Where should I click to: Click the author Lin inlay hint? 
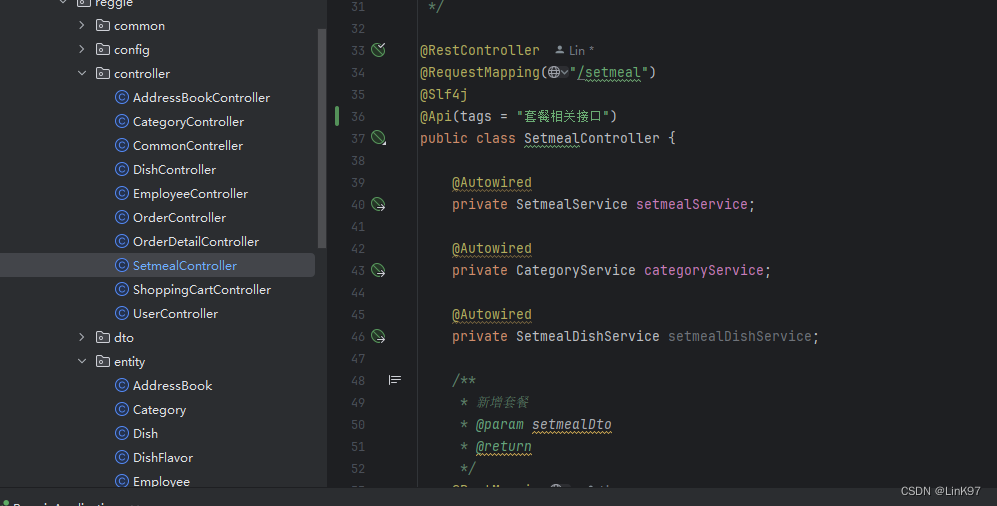pyautogui.click(x=574, y=50)
